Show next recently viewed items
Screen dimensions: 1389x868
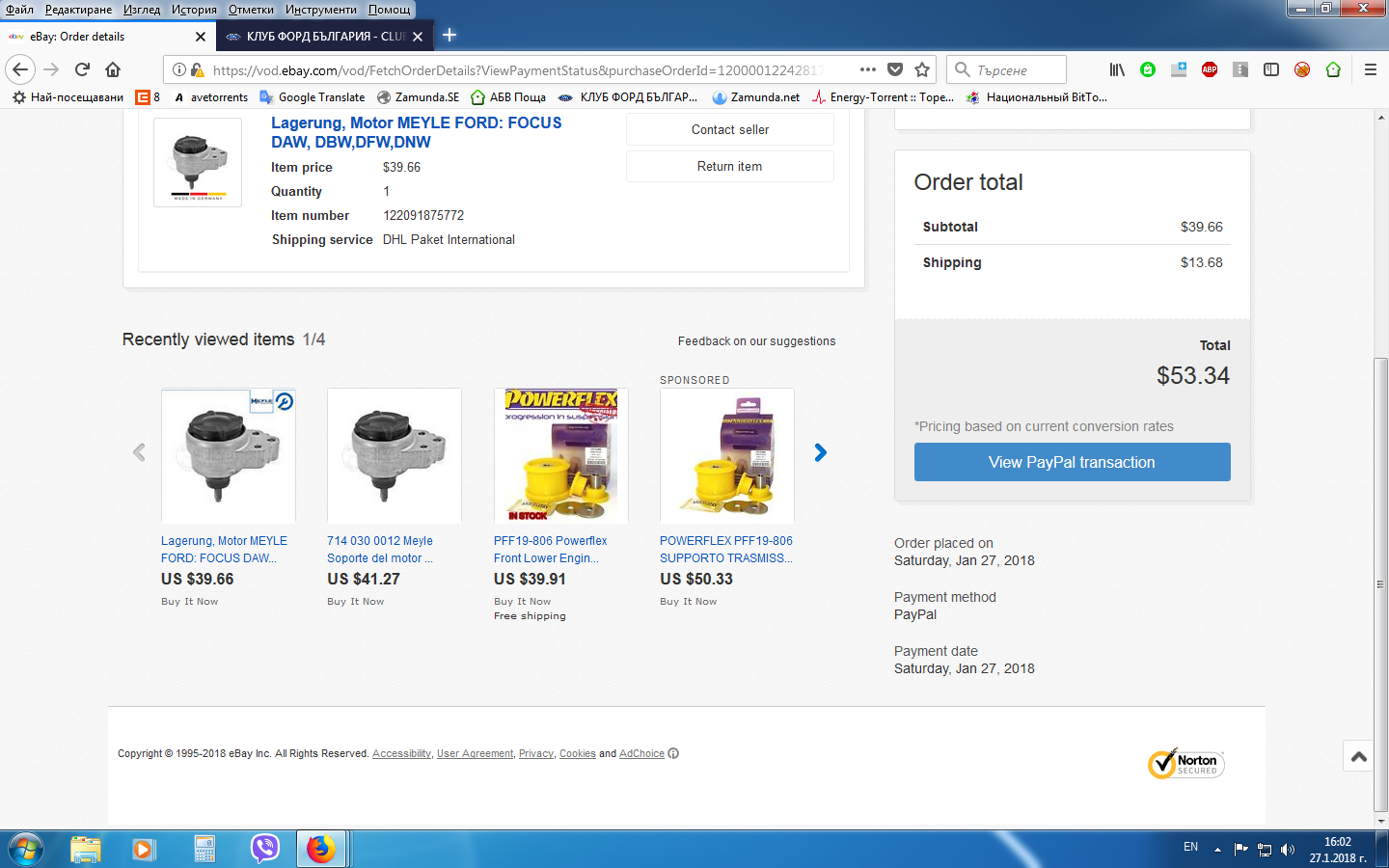click(x=820, y=452)
